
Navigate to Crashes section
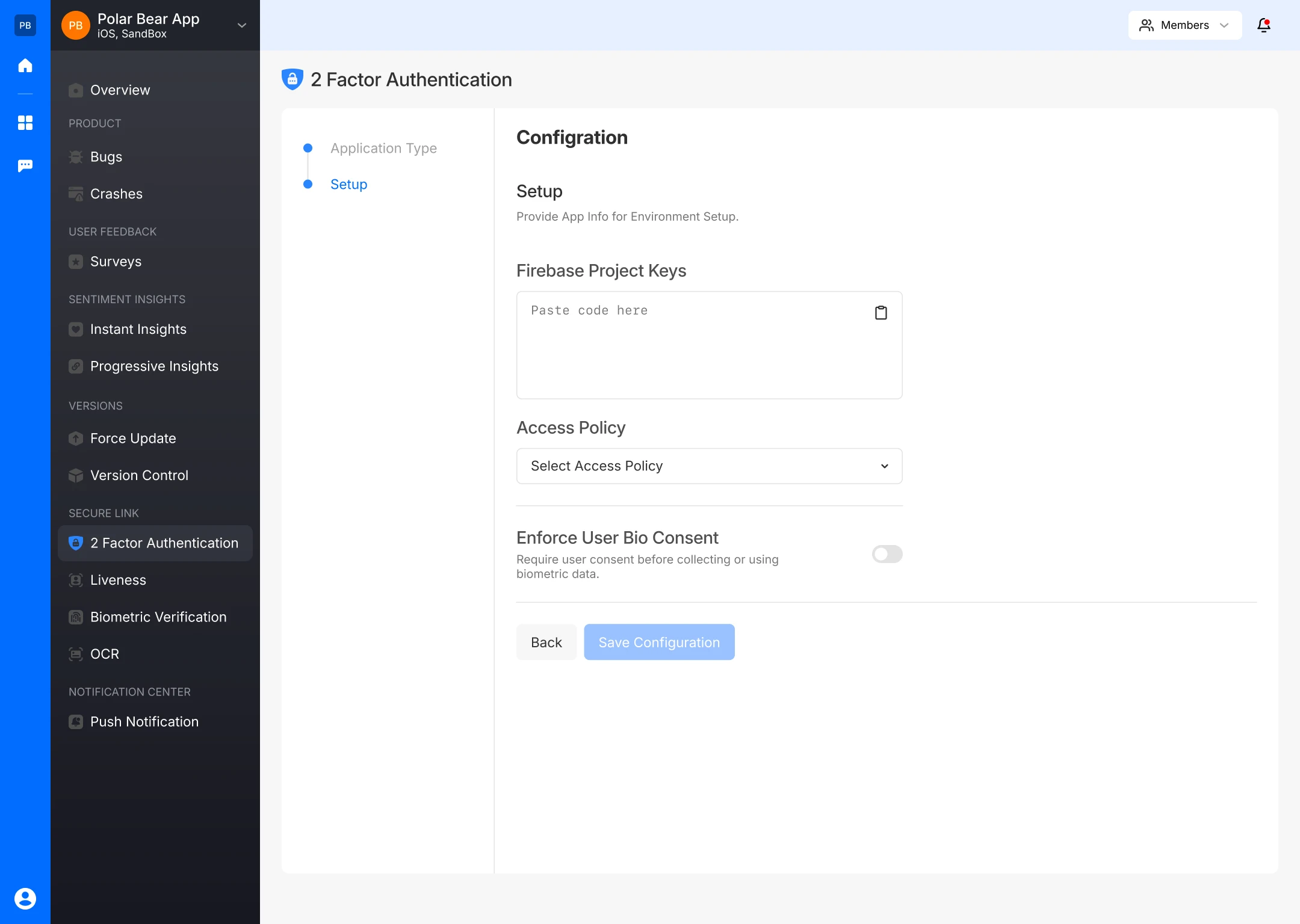tap(116, 194)
